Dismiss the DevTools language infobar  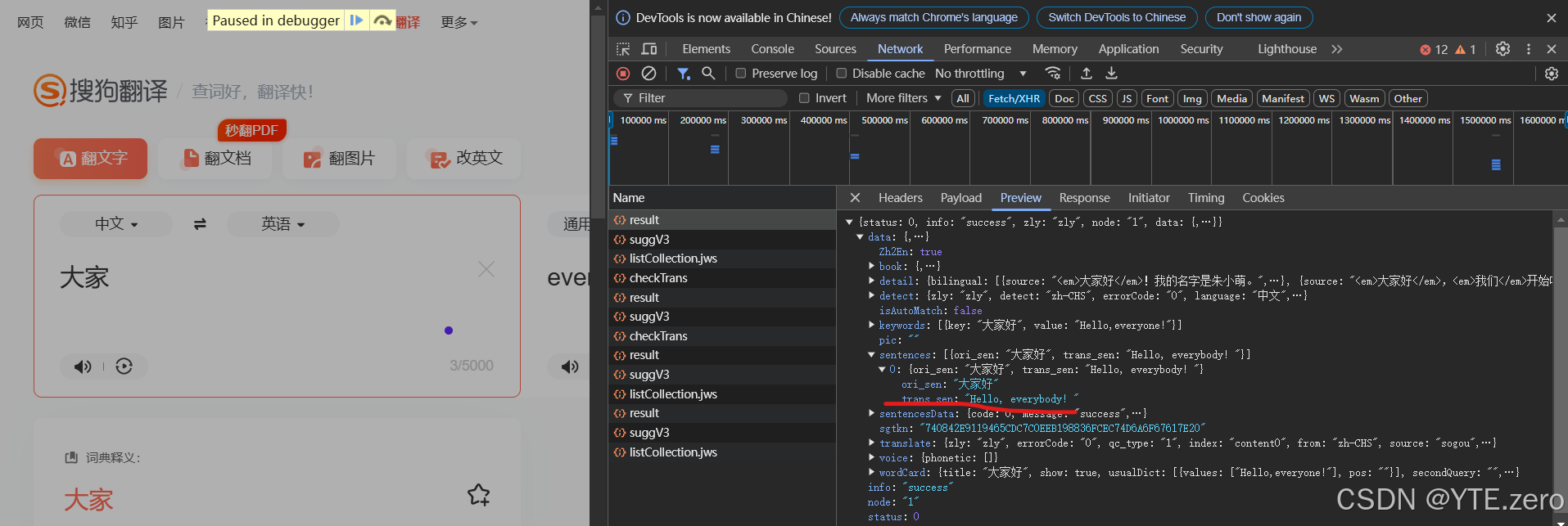coord(1551,18)
